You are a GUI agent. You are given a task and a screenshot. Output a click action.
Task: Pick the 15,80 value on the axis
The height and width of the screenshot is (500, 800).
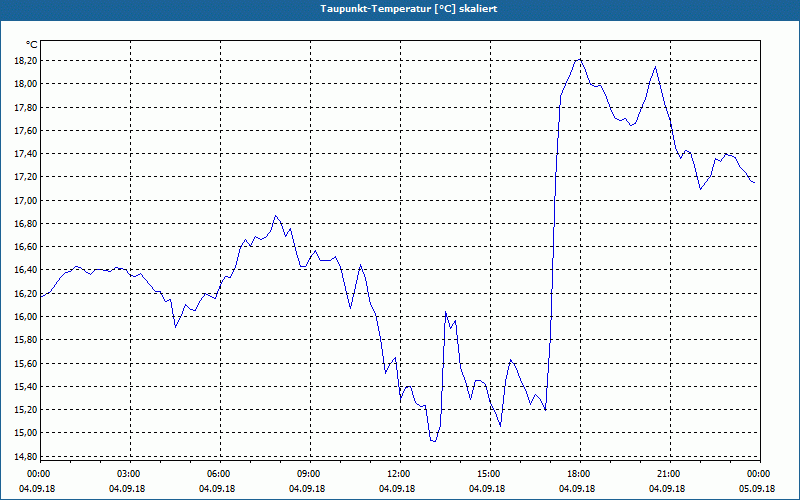click(28, 340)
